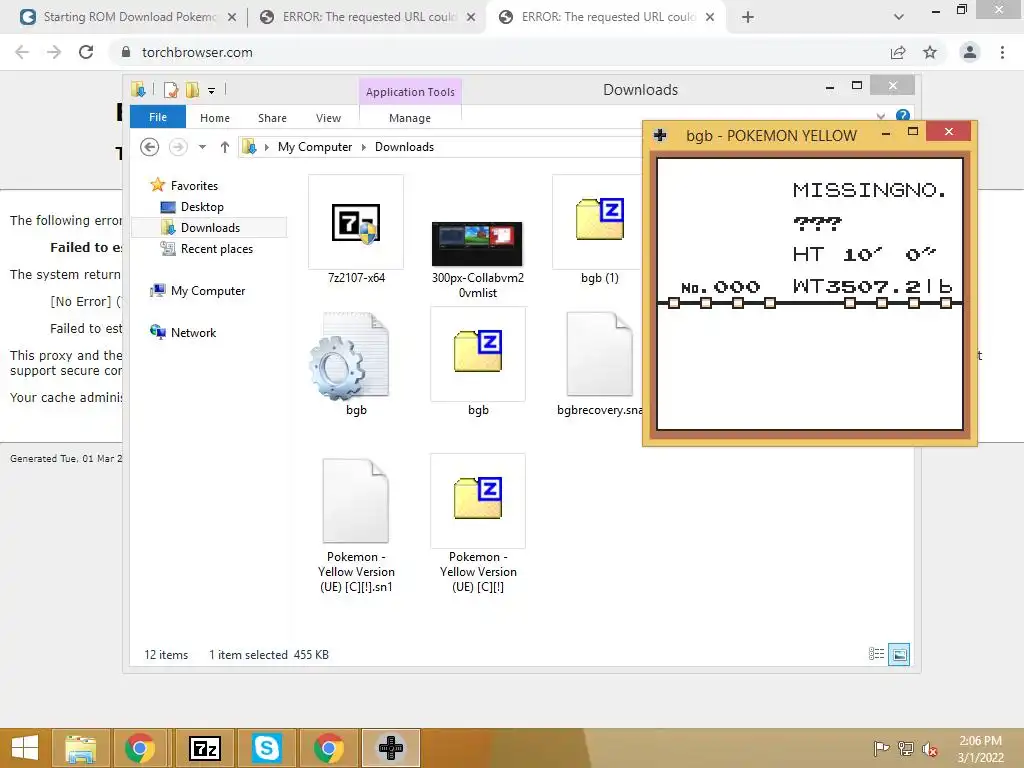This screenshot has width=1024, height=768.
Task: Select Pokemon Yellow Version .sn1 file
Action: [356, 524]
